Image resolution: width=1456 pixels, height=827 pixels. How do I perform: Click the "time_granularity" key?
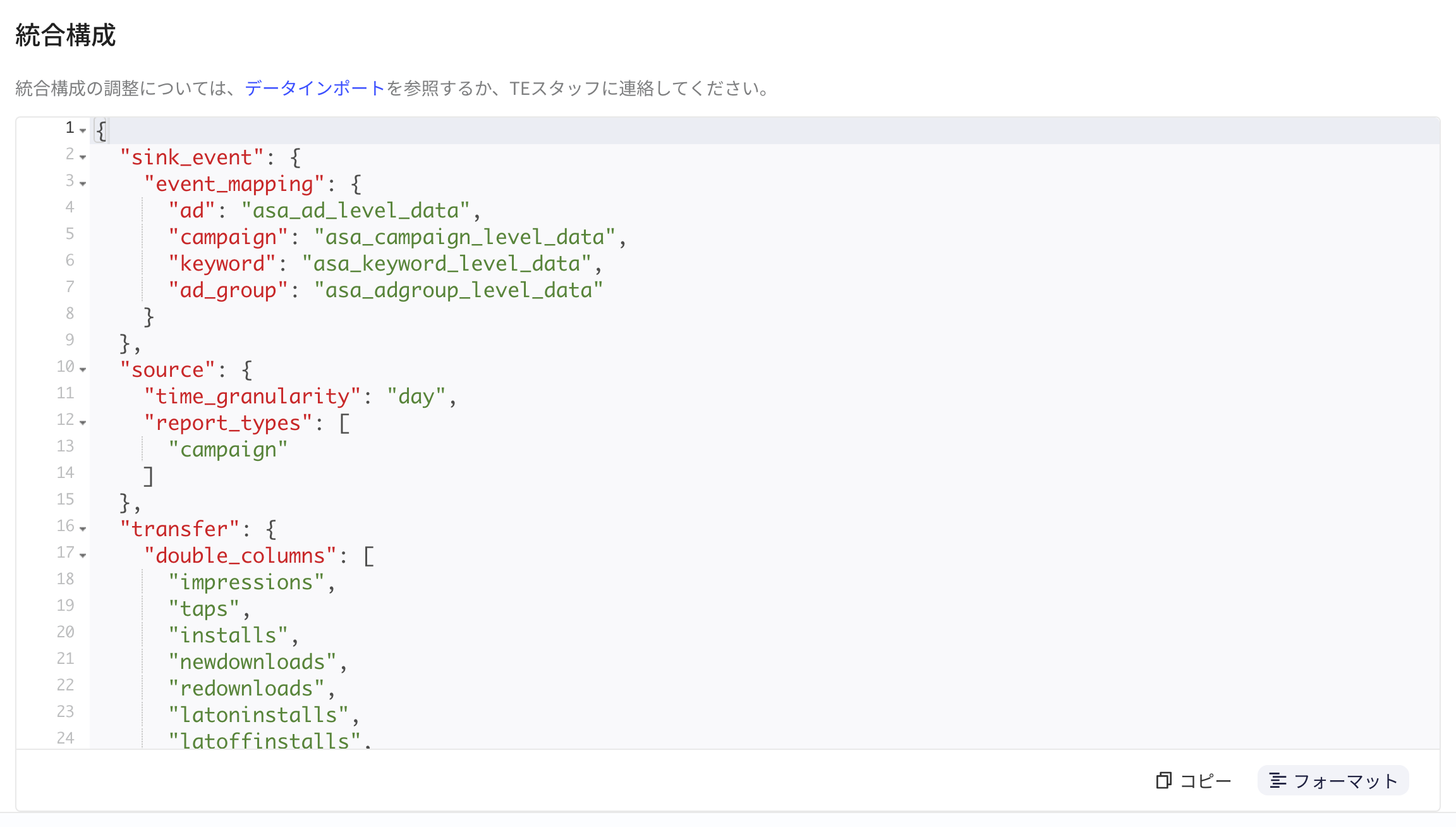[x=252, y=396]
